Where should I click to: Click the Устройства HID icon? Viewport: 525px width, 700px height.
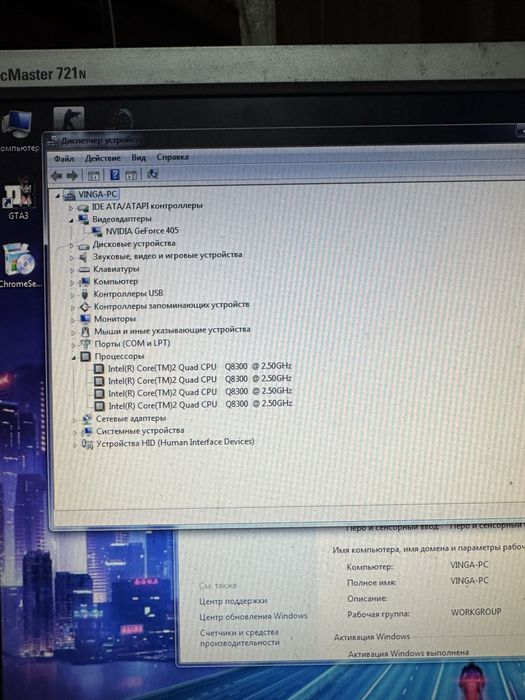(x=87, y=444)
